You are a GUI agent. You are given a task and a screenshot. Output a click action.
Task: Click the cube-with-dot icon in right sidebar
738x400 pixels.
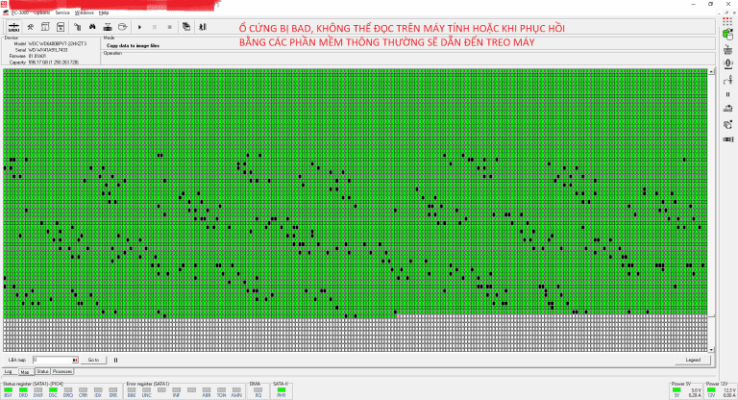click(728, 124)
